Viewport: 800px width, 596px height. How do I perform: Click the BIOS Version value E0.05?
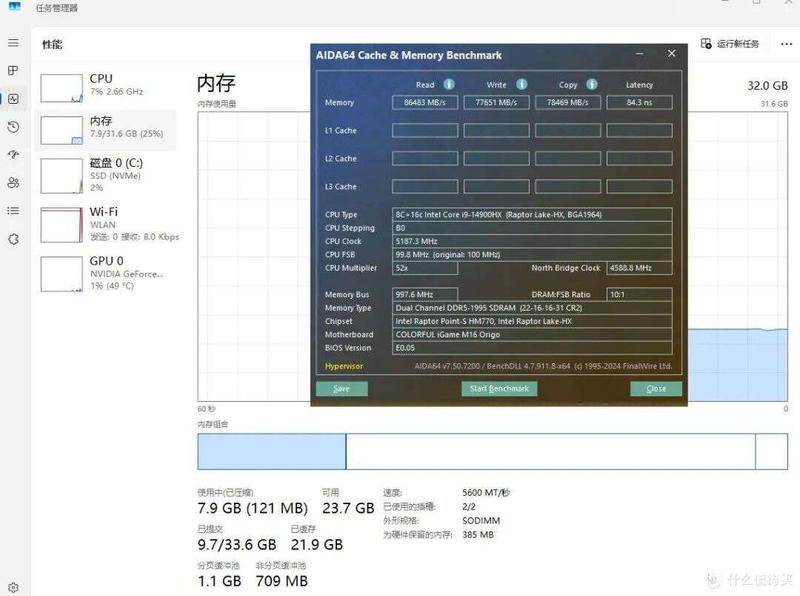pos(532,347)
